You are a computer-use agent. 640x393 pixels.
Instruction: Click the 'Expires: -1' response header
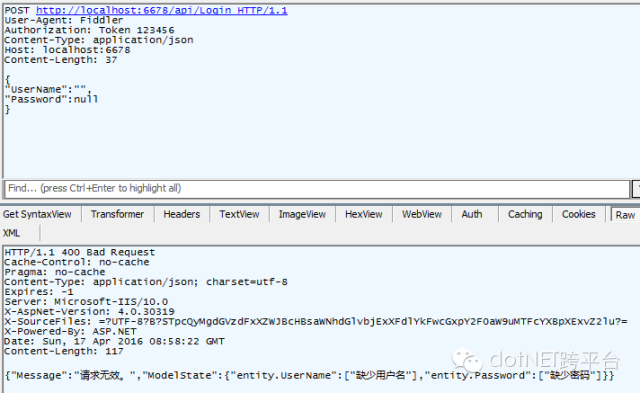(39, 292)
